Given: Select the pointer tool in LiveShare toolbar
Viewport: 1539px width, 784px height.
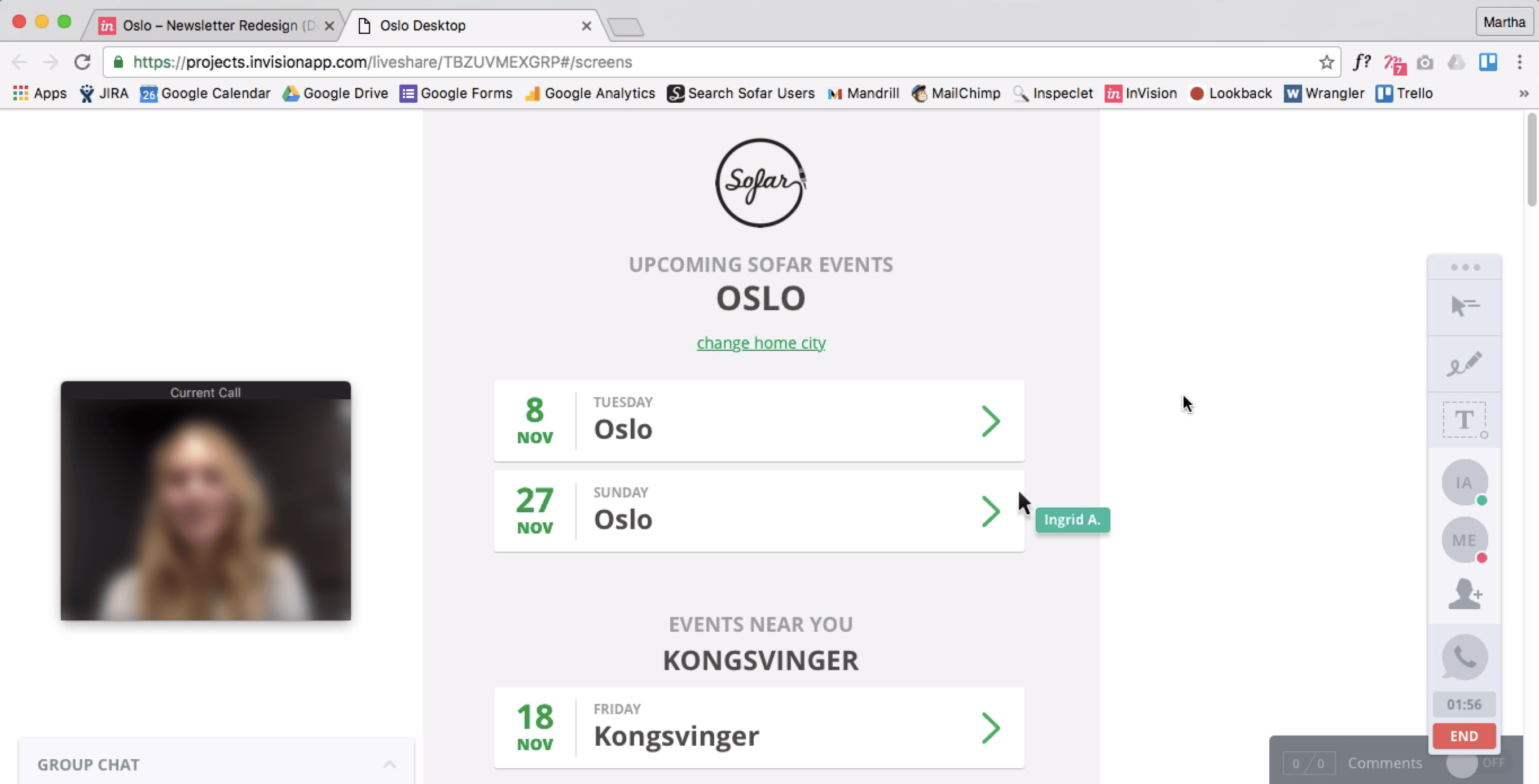Looking at the screenshot, I should pyautogui.click(x=1465, y=306).
